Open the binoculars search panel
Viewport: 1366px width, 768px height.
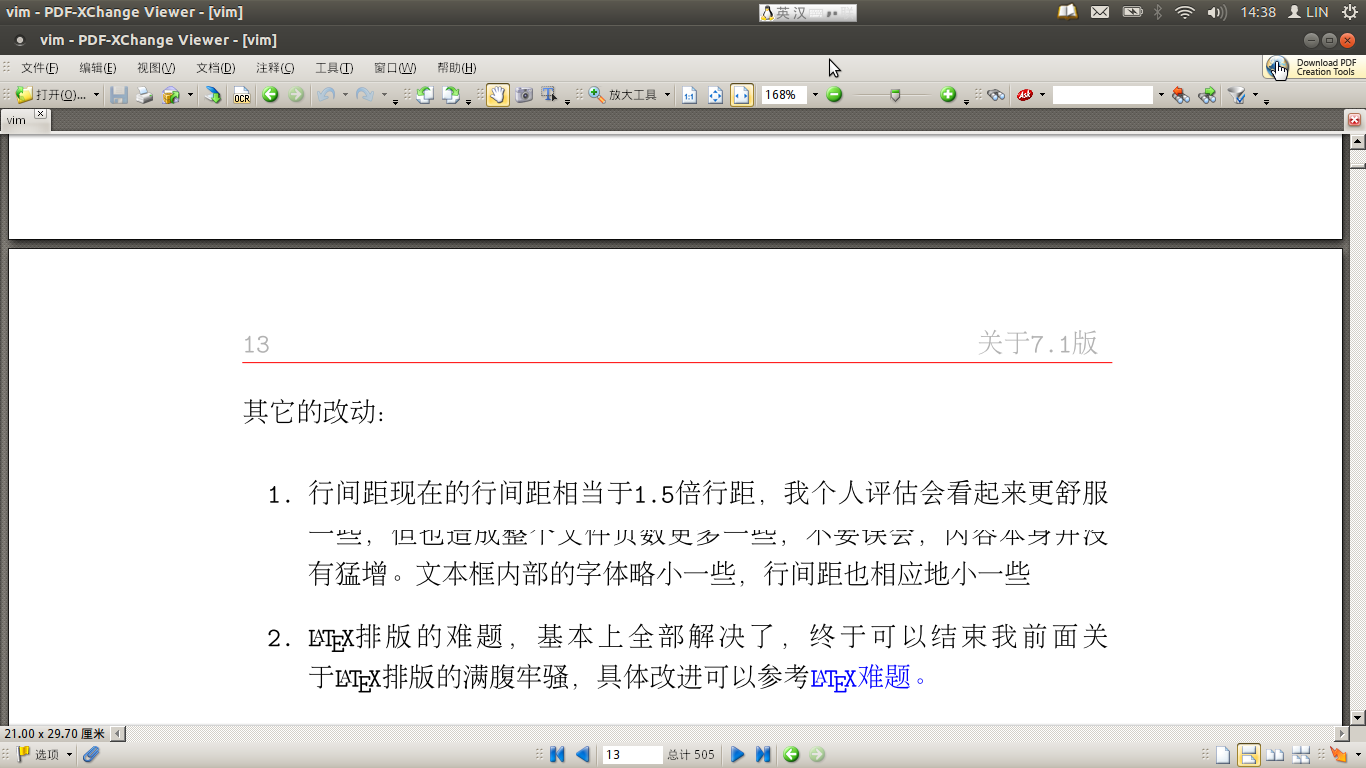(x=996, y=95)
